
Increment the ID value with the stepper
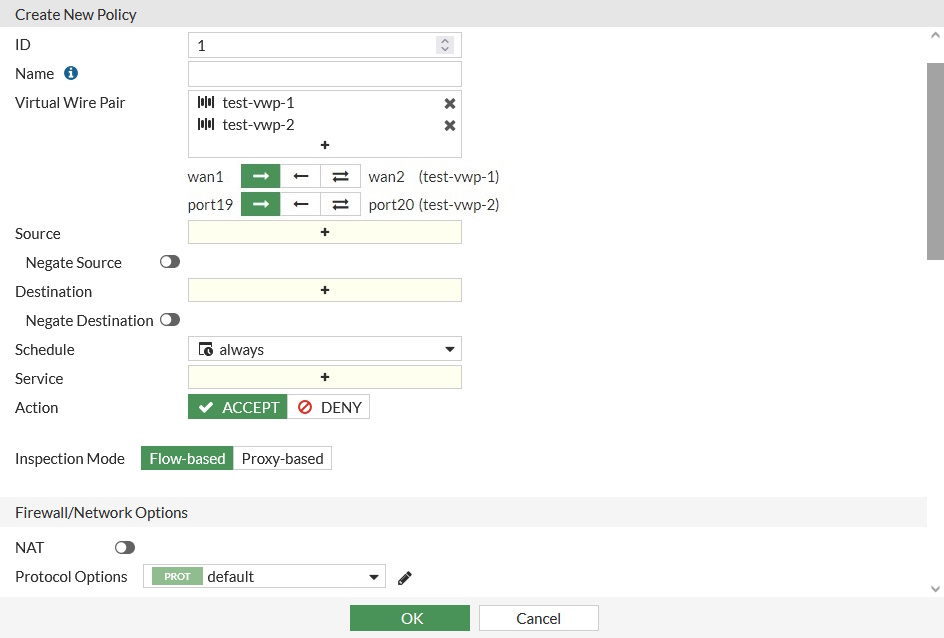(446, 41)
